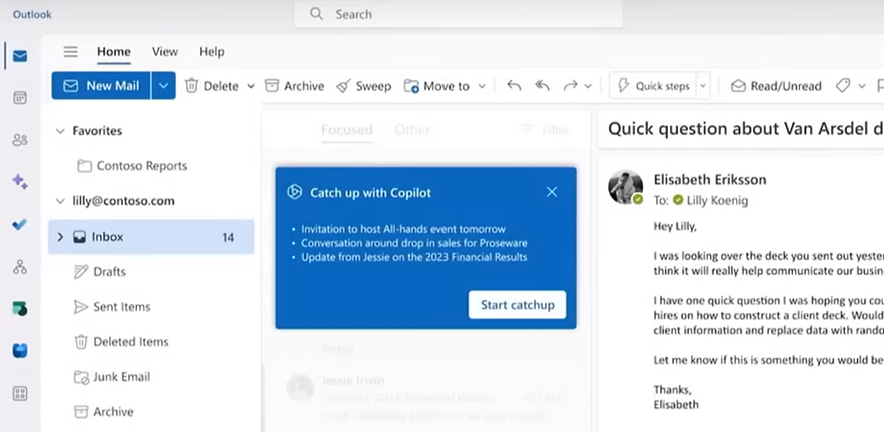
Task: Click the Start catchup button
Action: point(518,305)
